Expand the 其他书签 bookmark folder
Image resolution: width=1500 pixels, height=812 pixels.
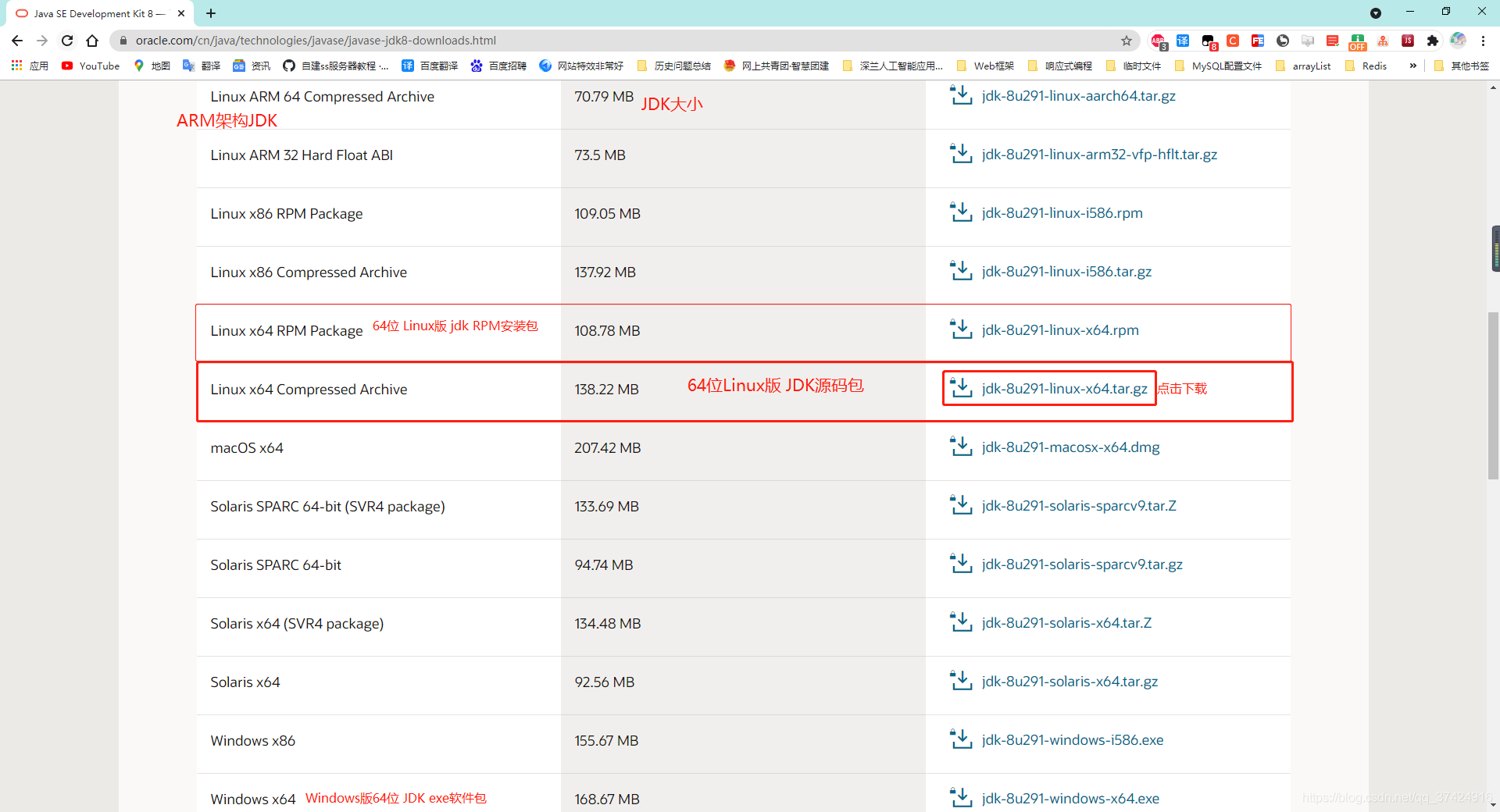1462,66
